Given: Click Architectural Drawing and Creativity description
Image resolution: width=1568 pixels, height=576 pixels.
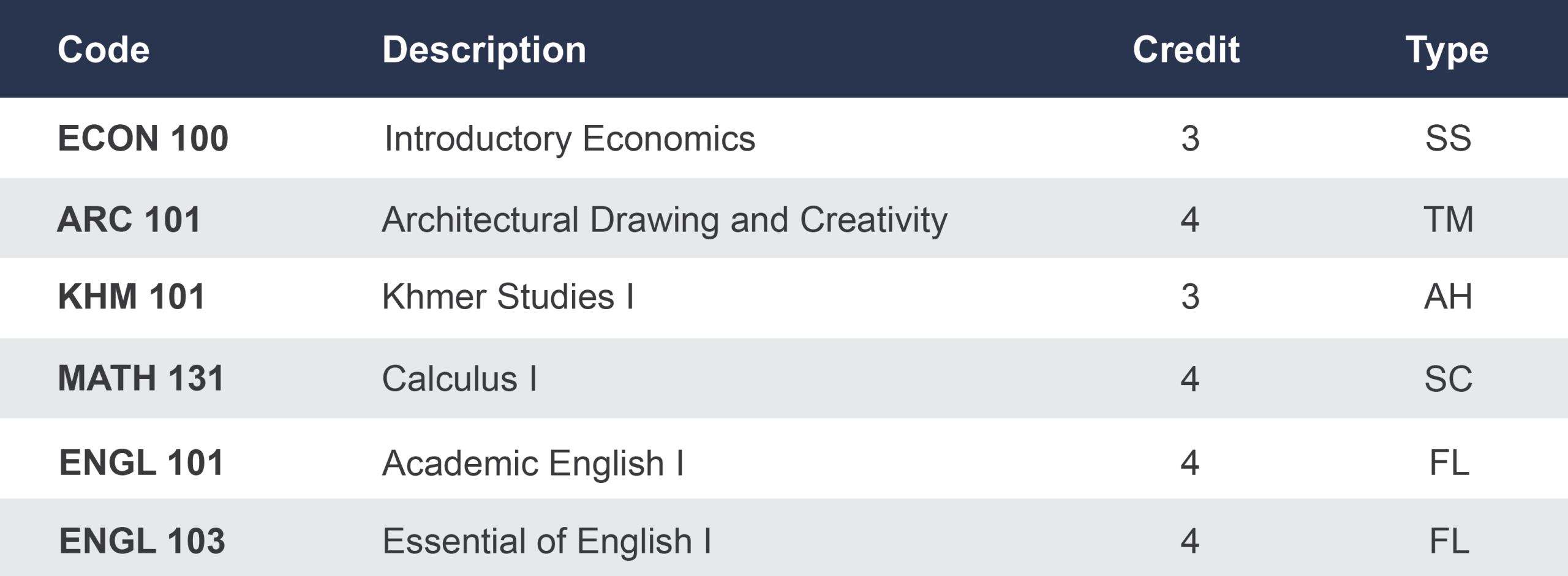Looking at the screenshot, I should coord(665,220).
